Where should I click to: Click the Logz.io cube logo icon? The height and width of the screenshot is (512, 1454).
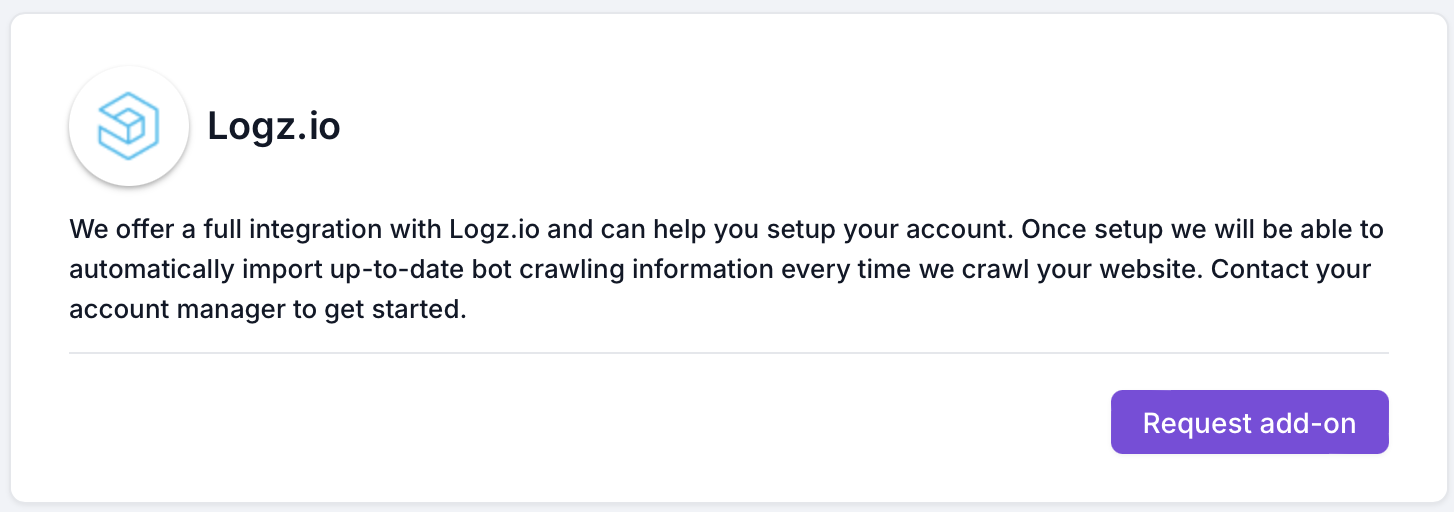(x=128, y=126)
